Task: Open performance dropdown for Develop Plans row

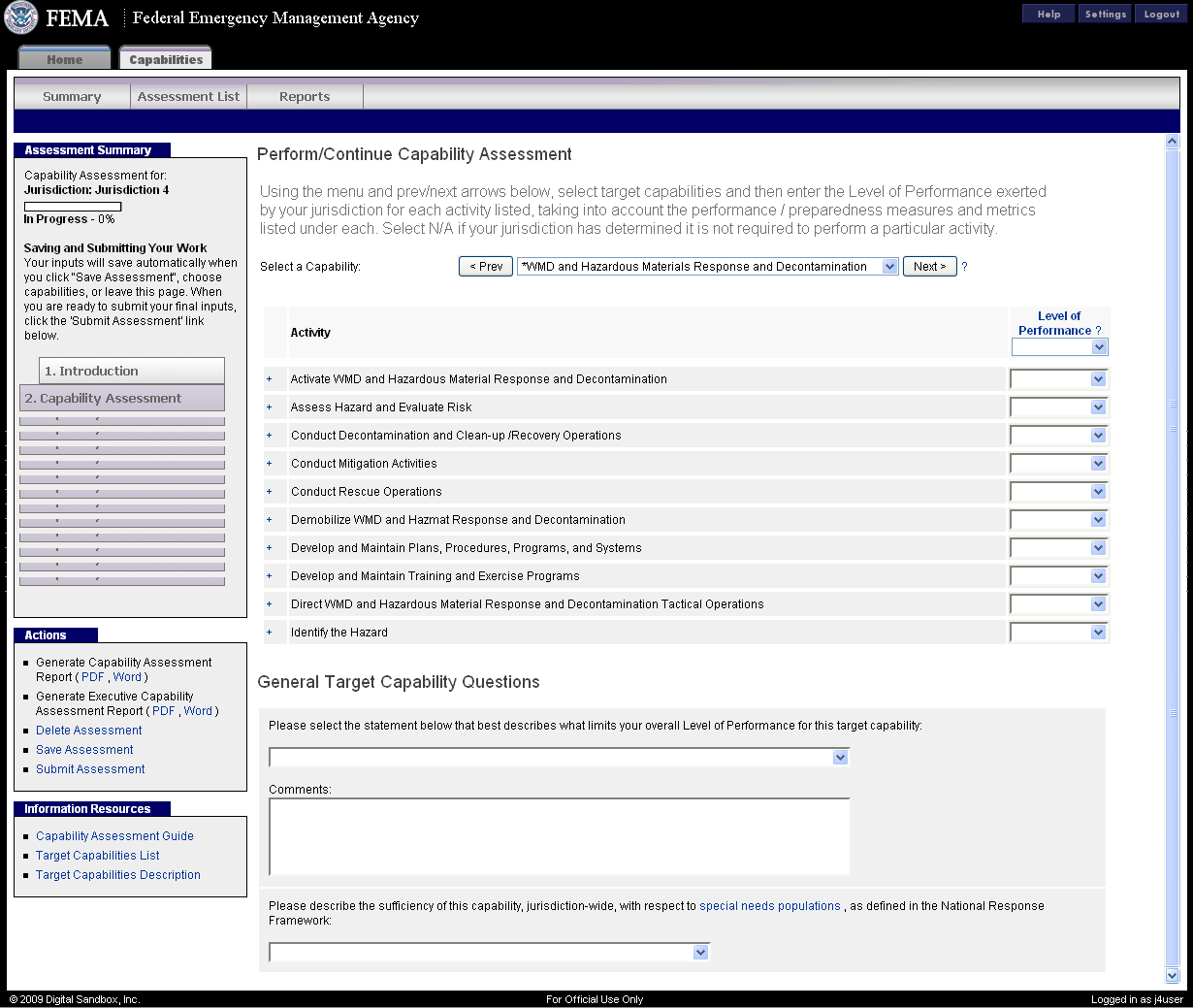Action: coord(1058,548)
